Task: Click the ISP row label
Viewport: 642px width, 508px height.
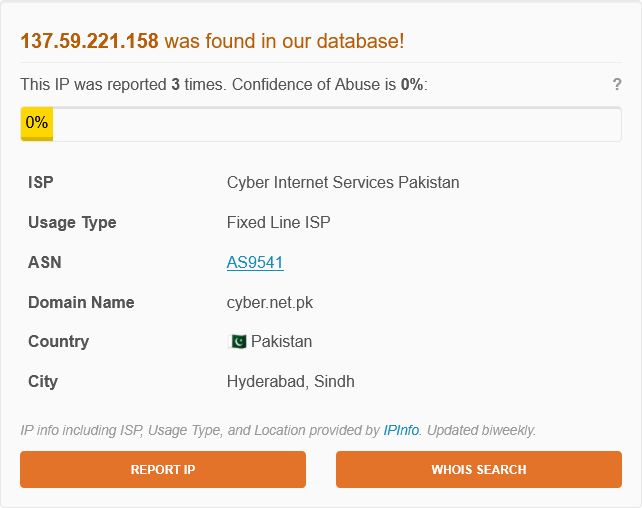Action: tap(41, 182)
